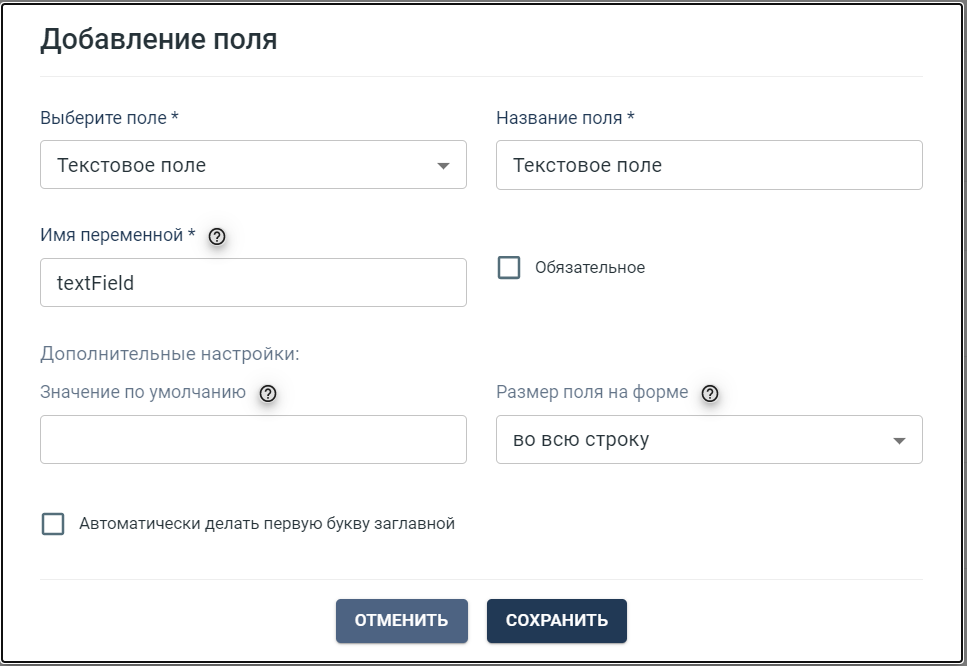967x666 pixels.
Task: Click help icon beside "Значение по умолчанию"
Action: [x=267, y=394]
